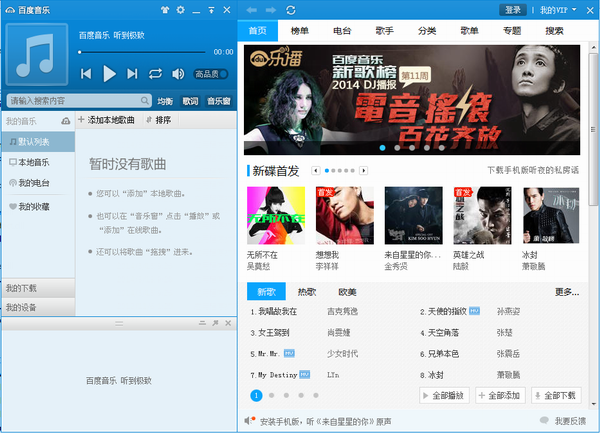Switch to the 榜单 tab
The height and width of the screenshot is (434, 600).
(300, 31)
